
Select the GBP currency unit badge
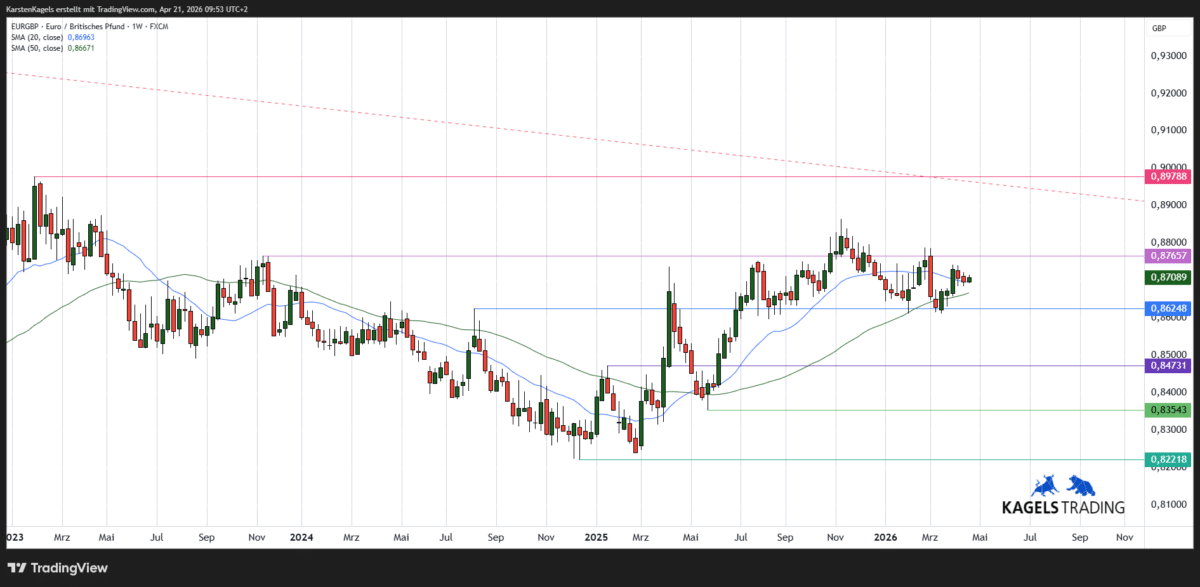click(1160, 28)
